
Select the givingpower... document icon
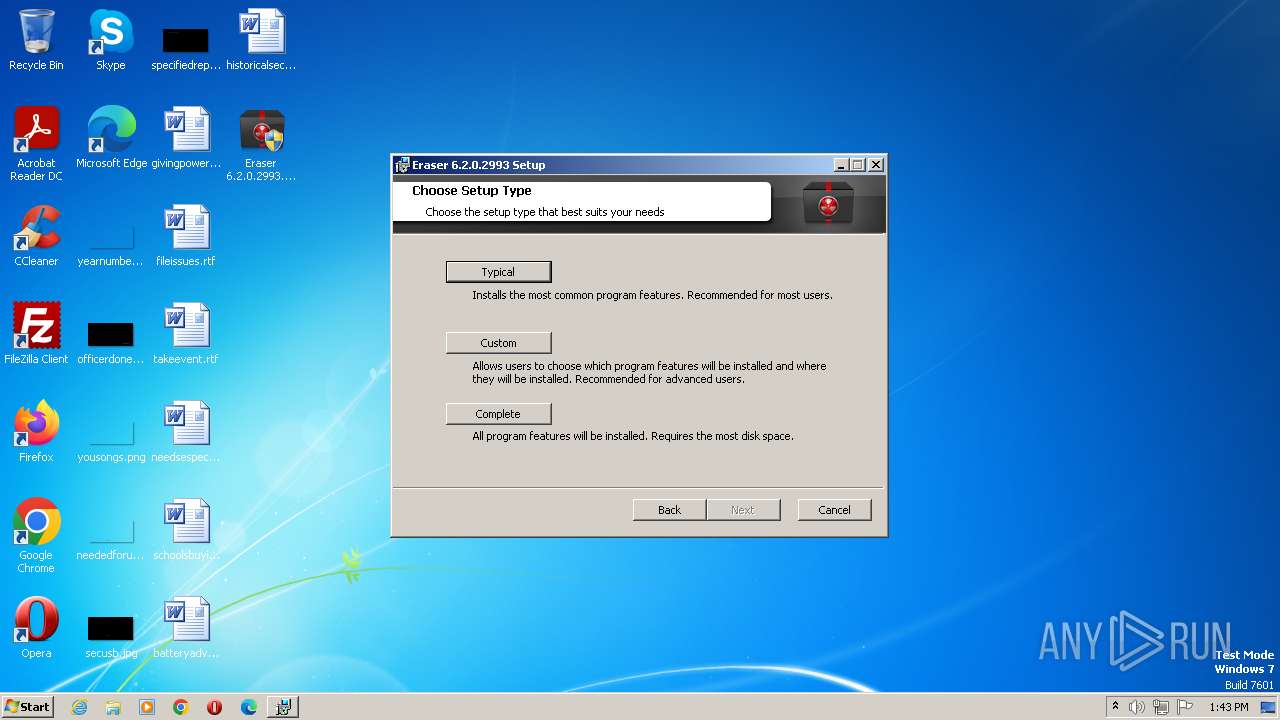186,139
